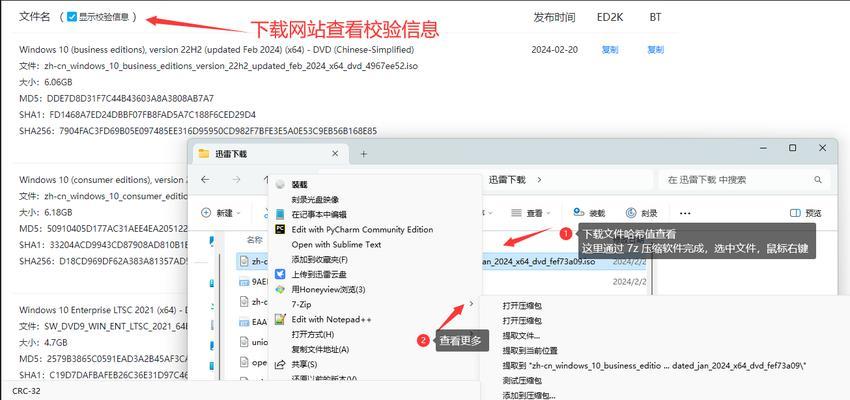Open the 新建 dropdown
Image resolution: width=850 pixels, height=400 pixels.
point(221,213)
